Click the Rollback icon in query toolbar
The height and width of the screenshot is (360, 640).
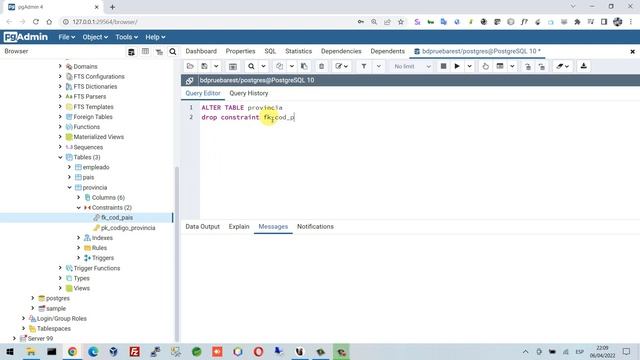pos(542,67)
